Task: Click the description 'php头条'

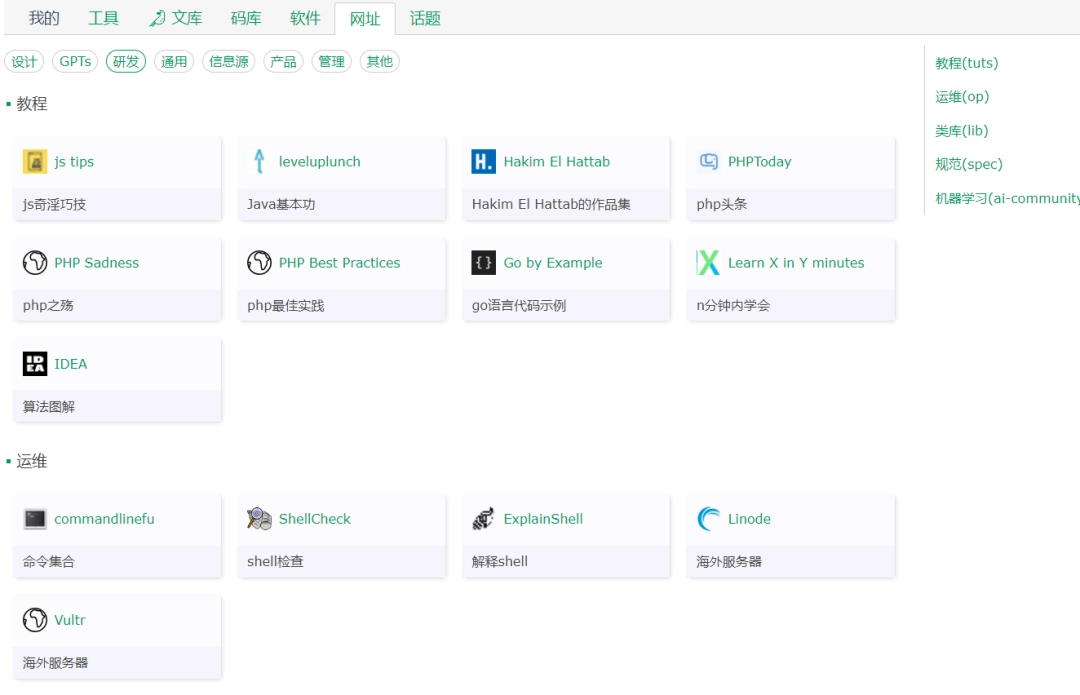Action: [x=722, y=205]
